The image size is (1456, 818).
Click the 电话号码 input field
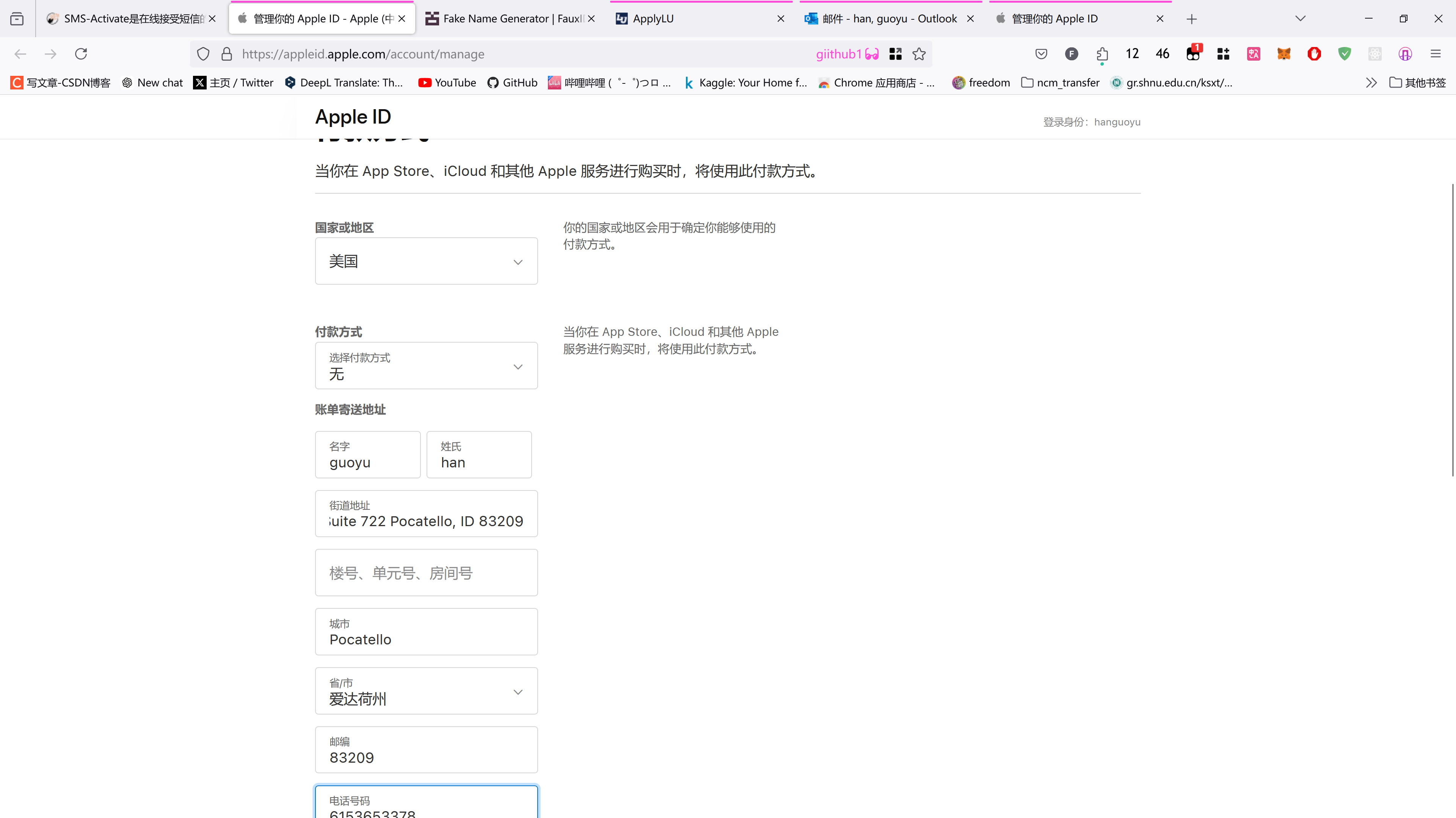coord(426,802)
